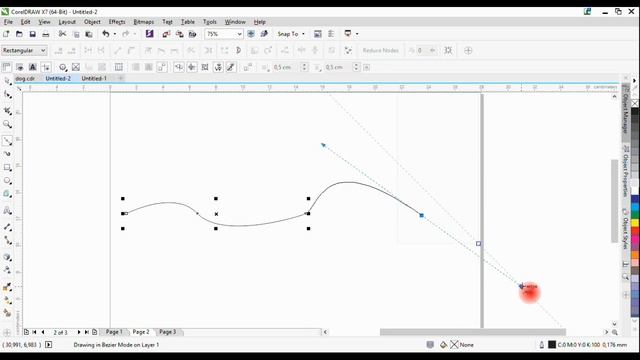Select the Zoom magnifier tool
640x360 pixels.
point(7,124)
